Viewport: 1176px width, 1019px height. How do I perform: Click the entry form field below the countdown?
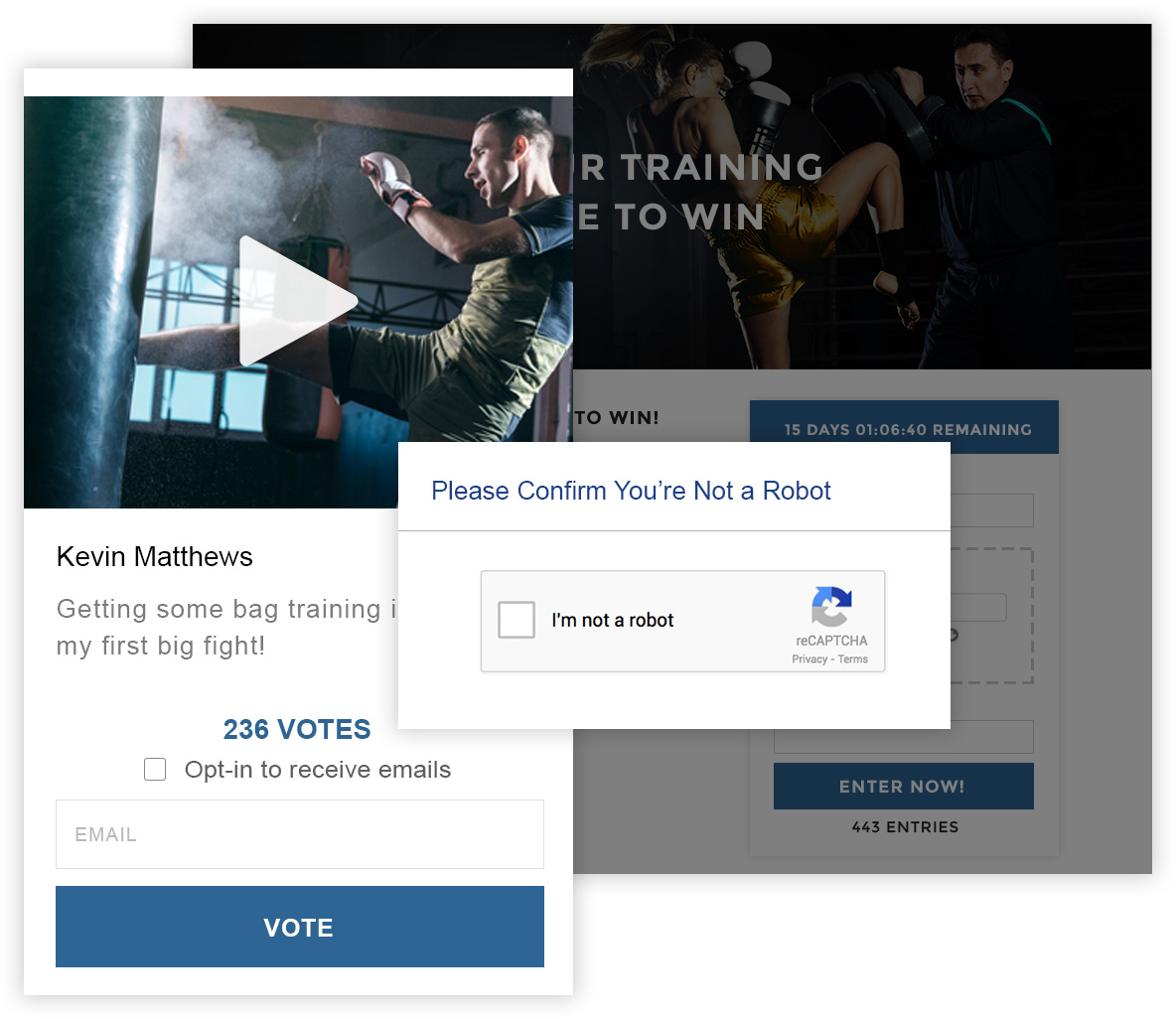[x=991, y=510]
